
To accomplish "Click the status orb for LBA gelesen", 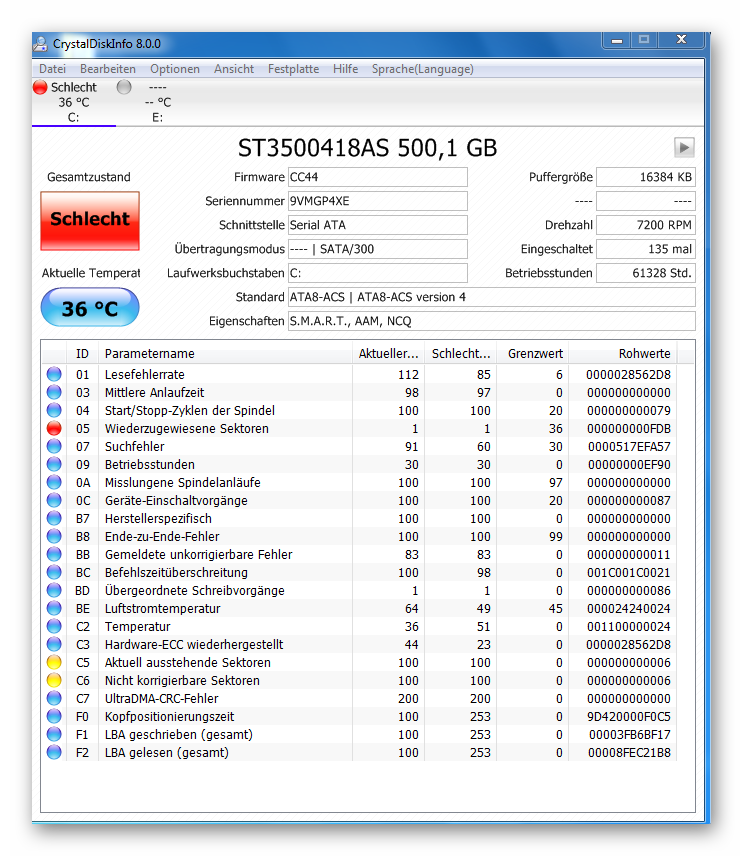I will 54,752.
